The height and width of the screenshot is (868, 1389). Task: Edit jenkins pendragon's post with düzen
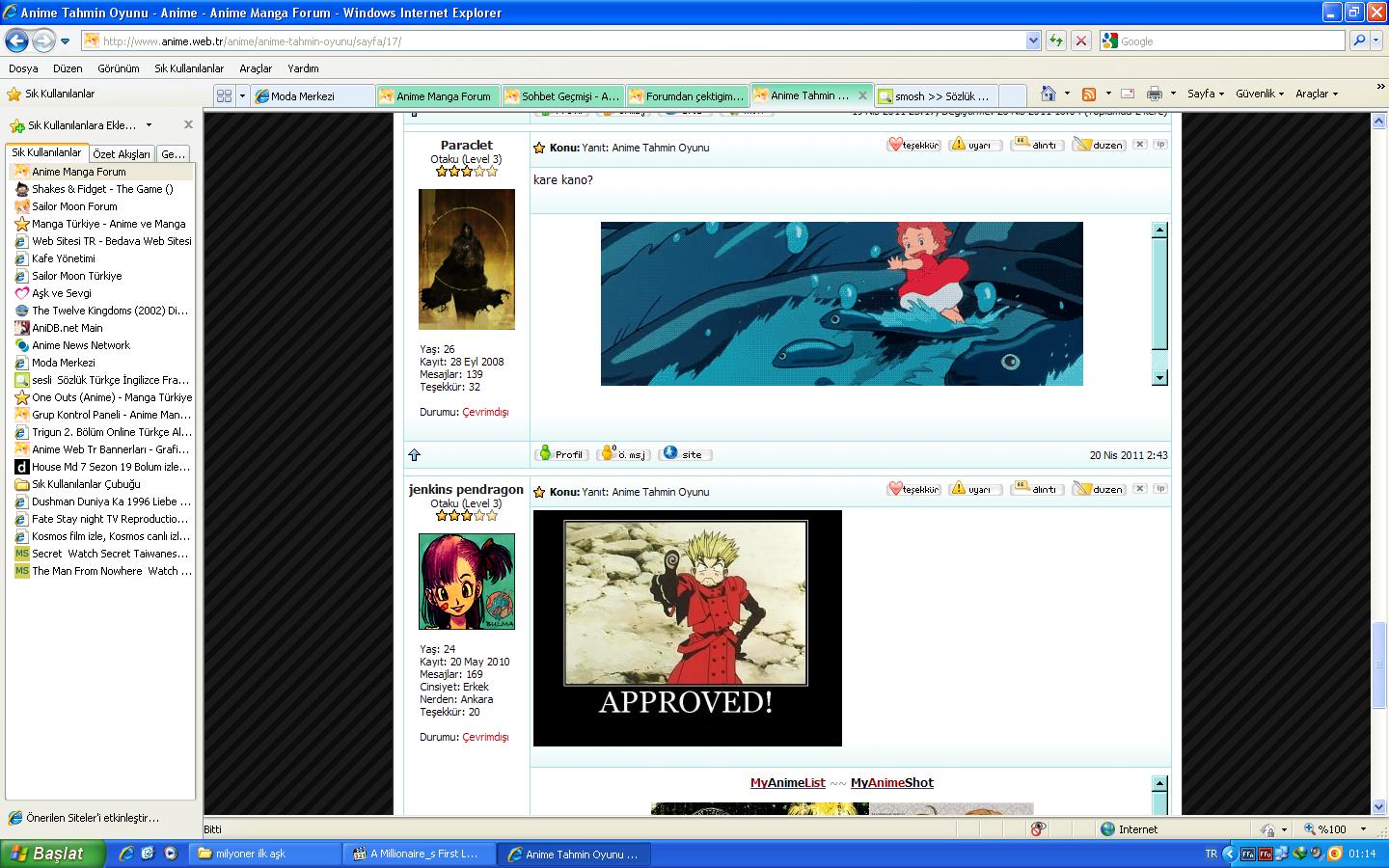[x=1099, y=489]
